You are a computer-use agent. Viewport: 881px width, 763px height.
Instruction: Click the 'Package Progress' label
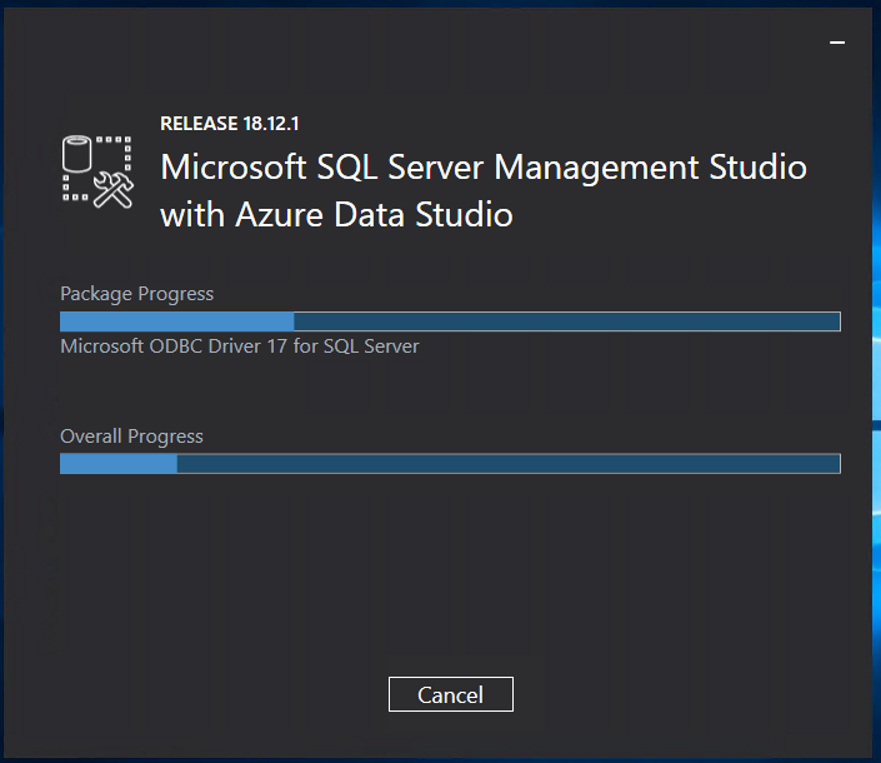pos(137,294)
